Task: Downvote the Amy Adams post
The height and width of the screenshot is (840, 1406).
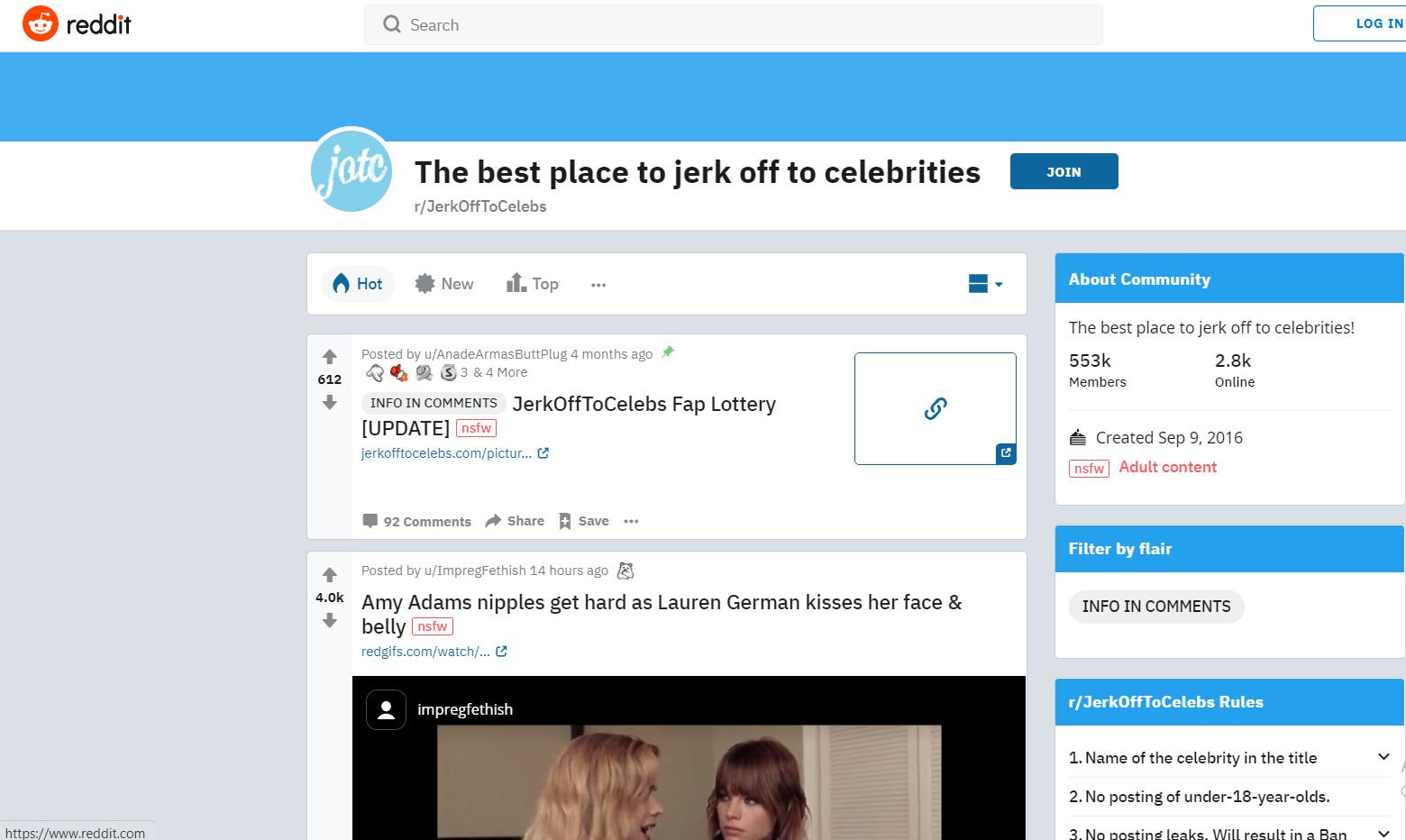Action: click(x=330, y=621)
